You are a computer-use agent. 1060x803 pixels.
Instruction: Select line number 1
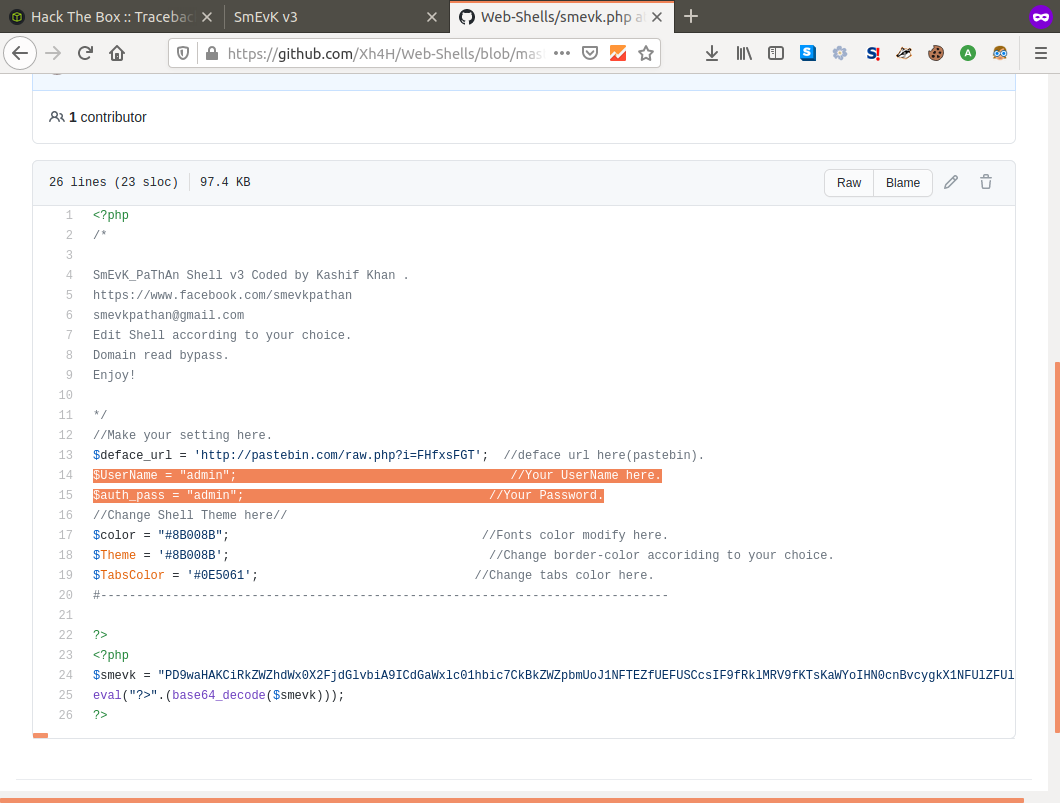pos(69,215)
